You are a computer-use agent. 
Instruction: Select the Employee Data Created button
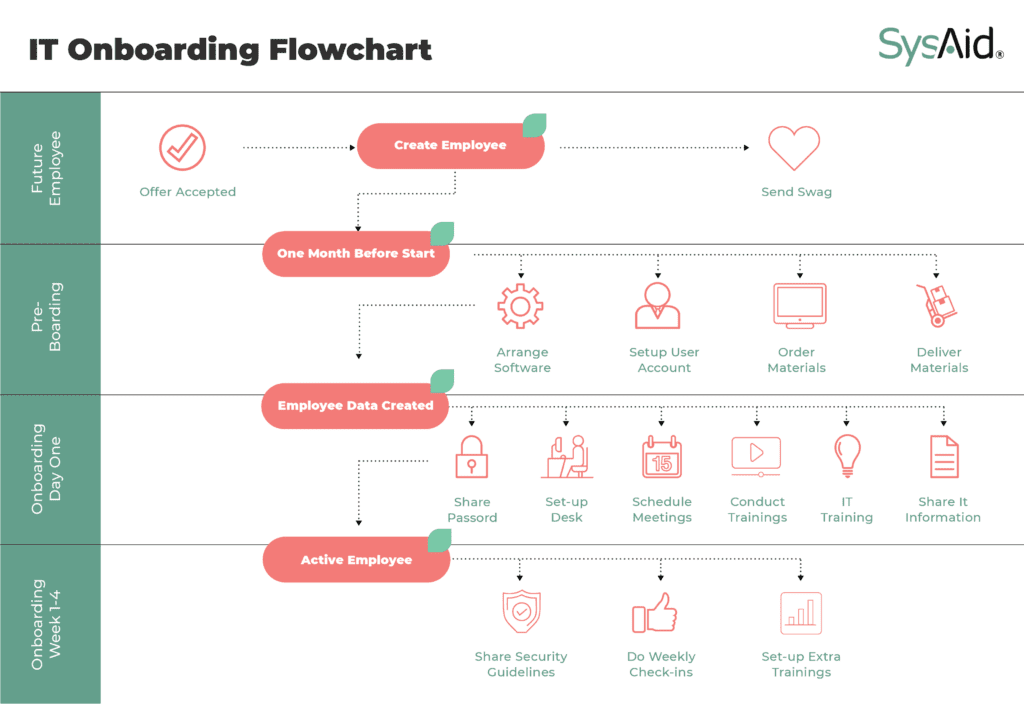[356, 406]
